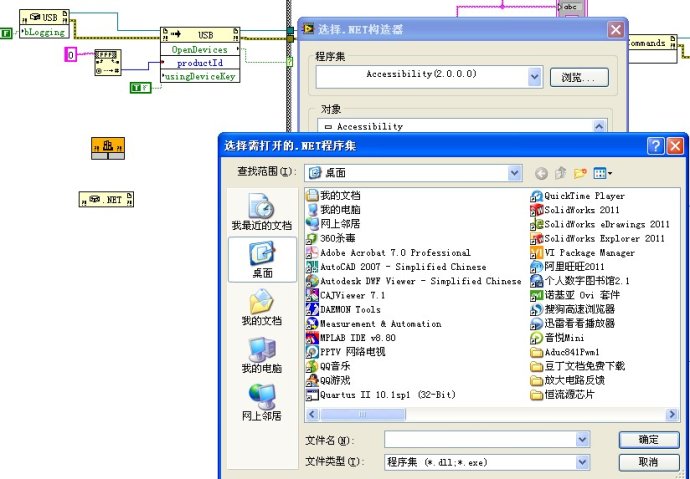Open the View menu icon
The height and width of the screenshot is (479, 690).
click(602, 173)
